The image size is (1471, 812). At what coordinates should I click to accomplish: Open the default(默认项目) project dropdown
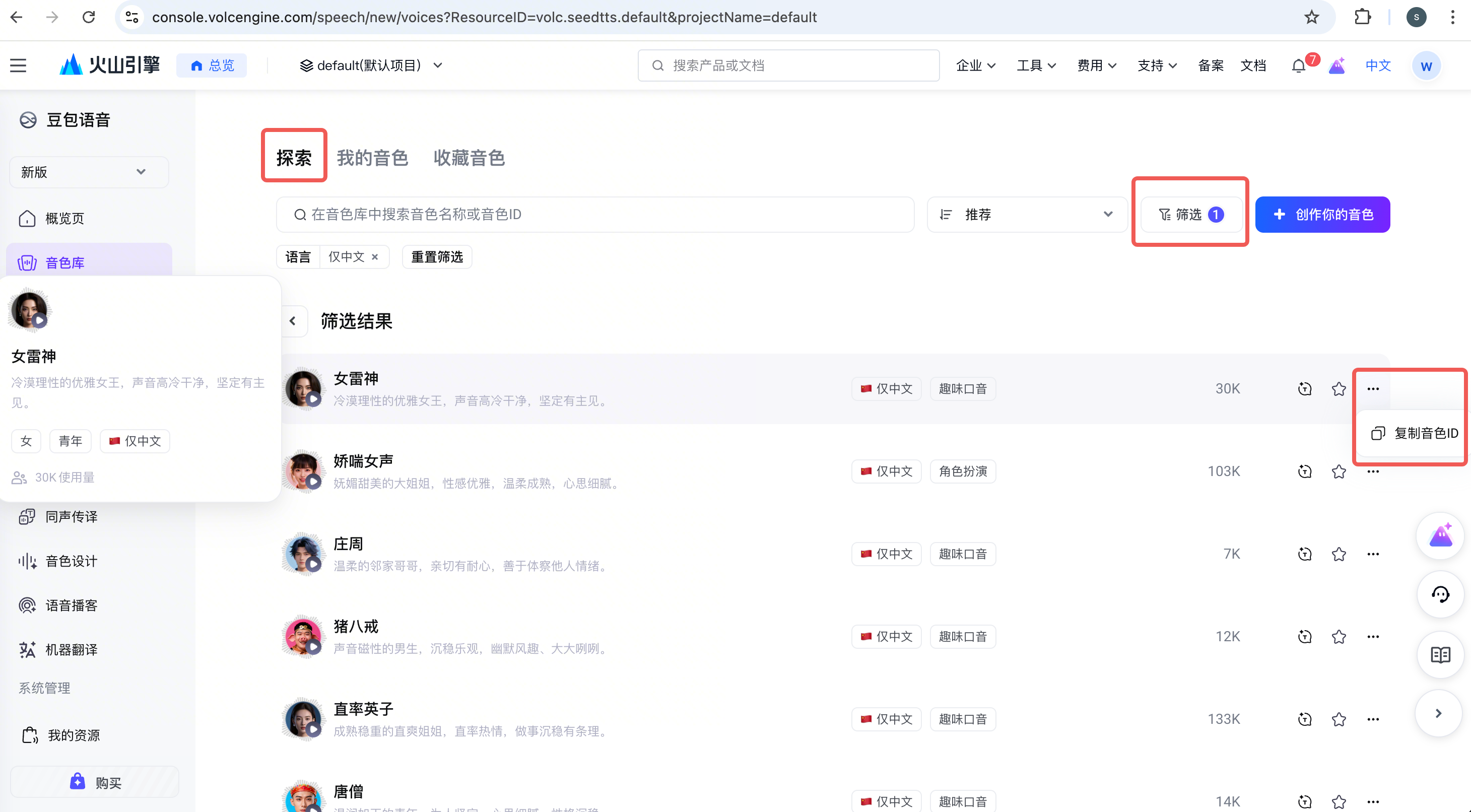coord(371,65)
